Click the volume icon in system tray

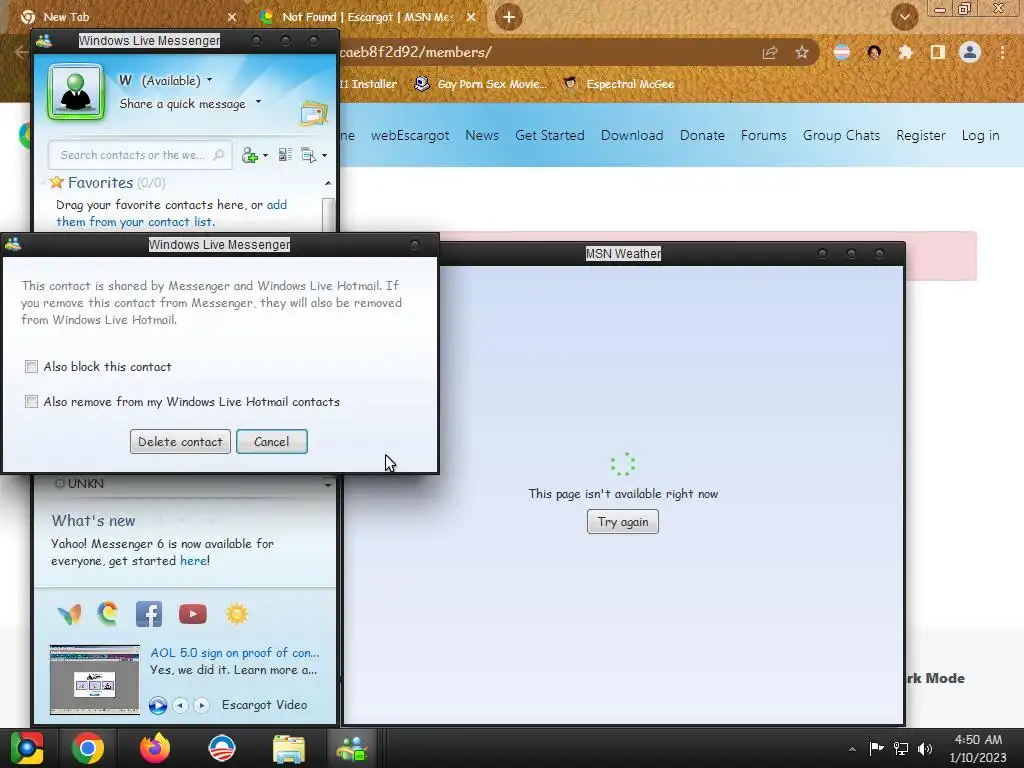click(925, 749)
